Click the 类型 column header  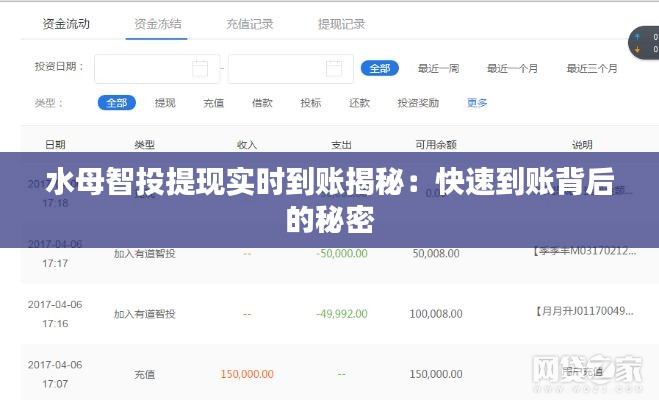145,145
